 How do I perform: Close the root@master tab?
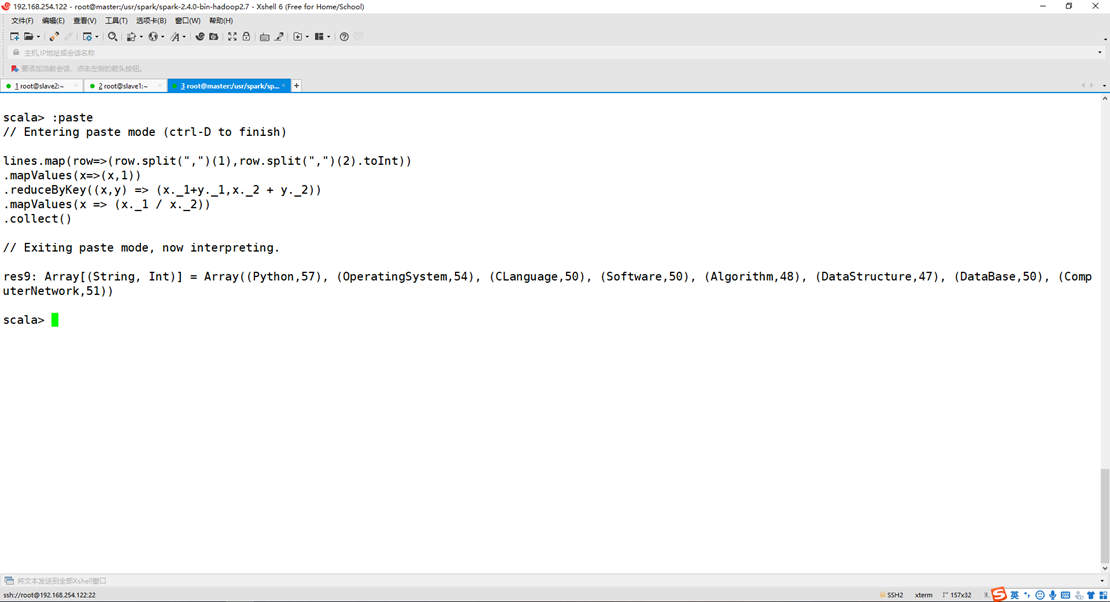coord(283,86)
